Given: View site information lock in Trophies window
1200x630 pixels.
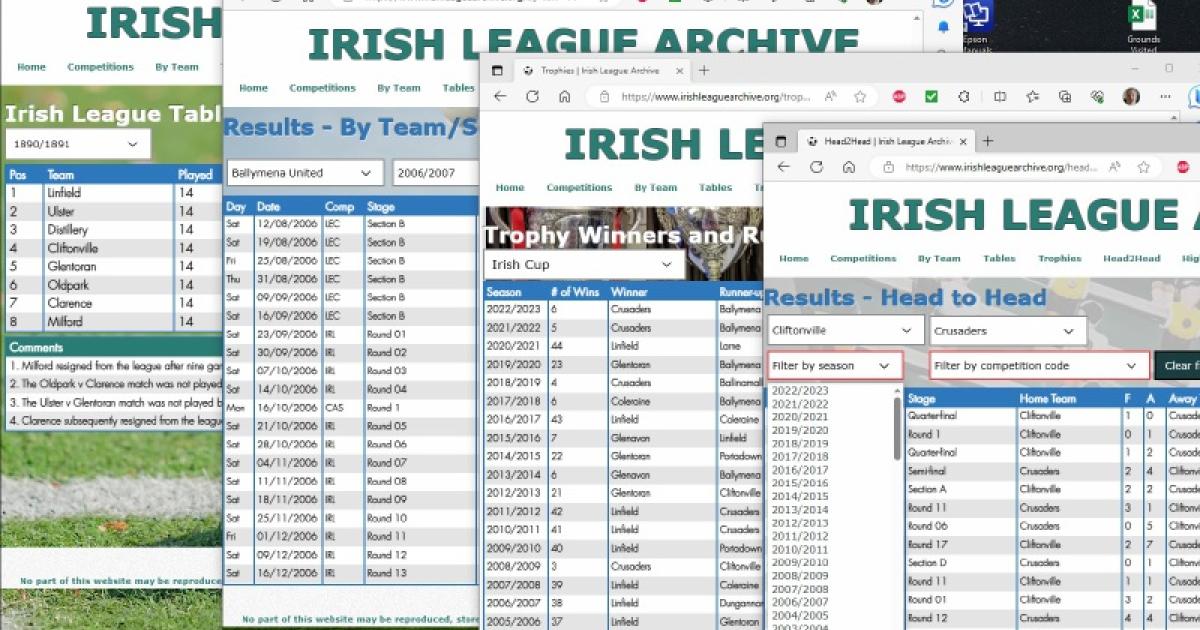Looking at the screenshot, I should [x=603, y=97].
